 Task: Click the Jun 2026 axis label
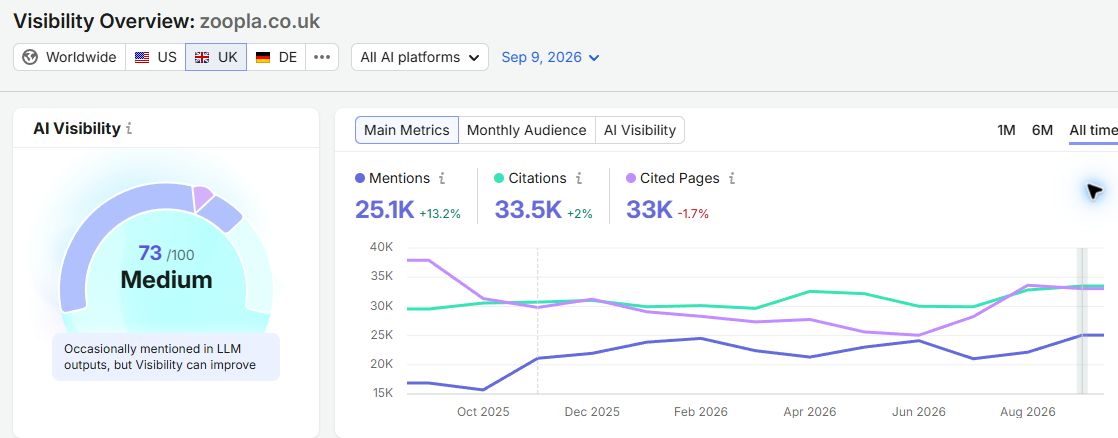coord(918,412)
